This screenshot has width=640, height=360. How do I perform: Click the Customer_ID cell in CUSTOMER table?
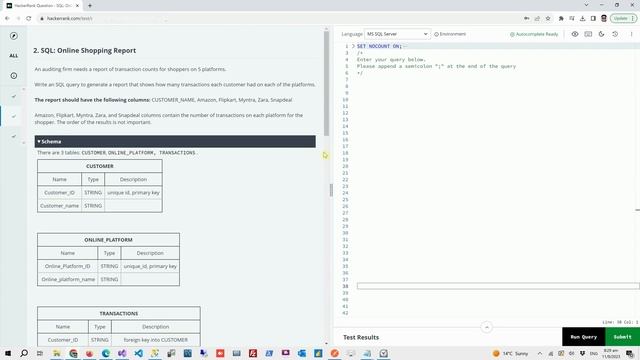pos(60,192)
